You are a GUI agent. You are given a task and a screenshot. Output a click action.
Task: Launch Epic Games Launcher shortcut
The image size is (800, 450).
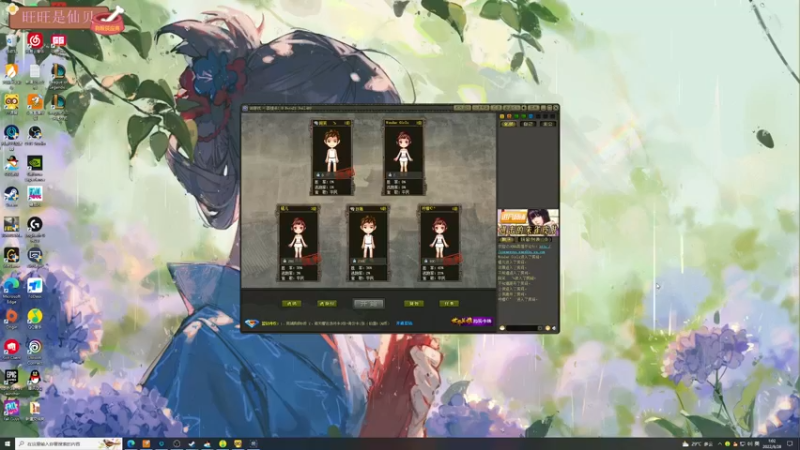(11, 378)
